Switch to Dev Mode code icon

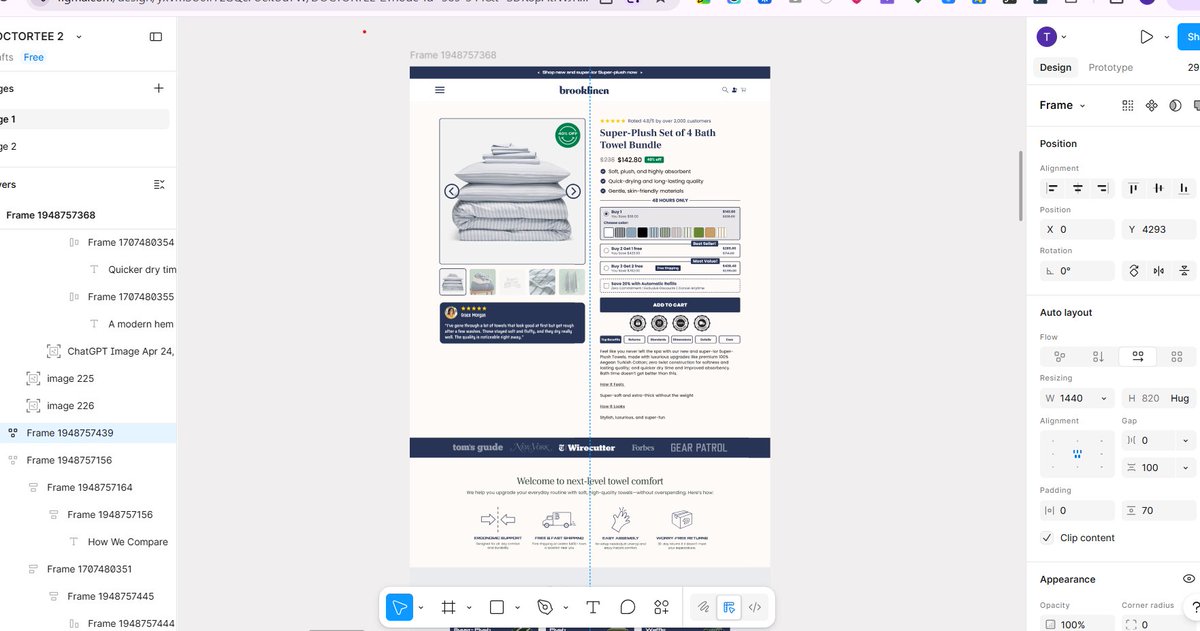(x=755, y=607)
